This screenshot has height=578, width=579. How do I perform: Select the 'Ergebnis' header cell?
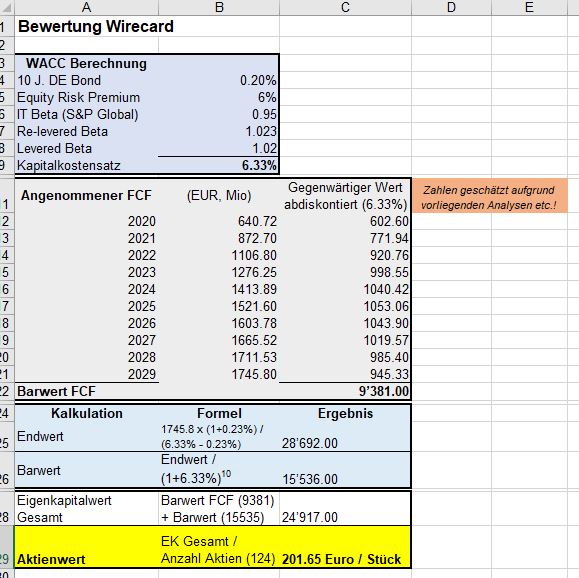tap(345, 414)
